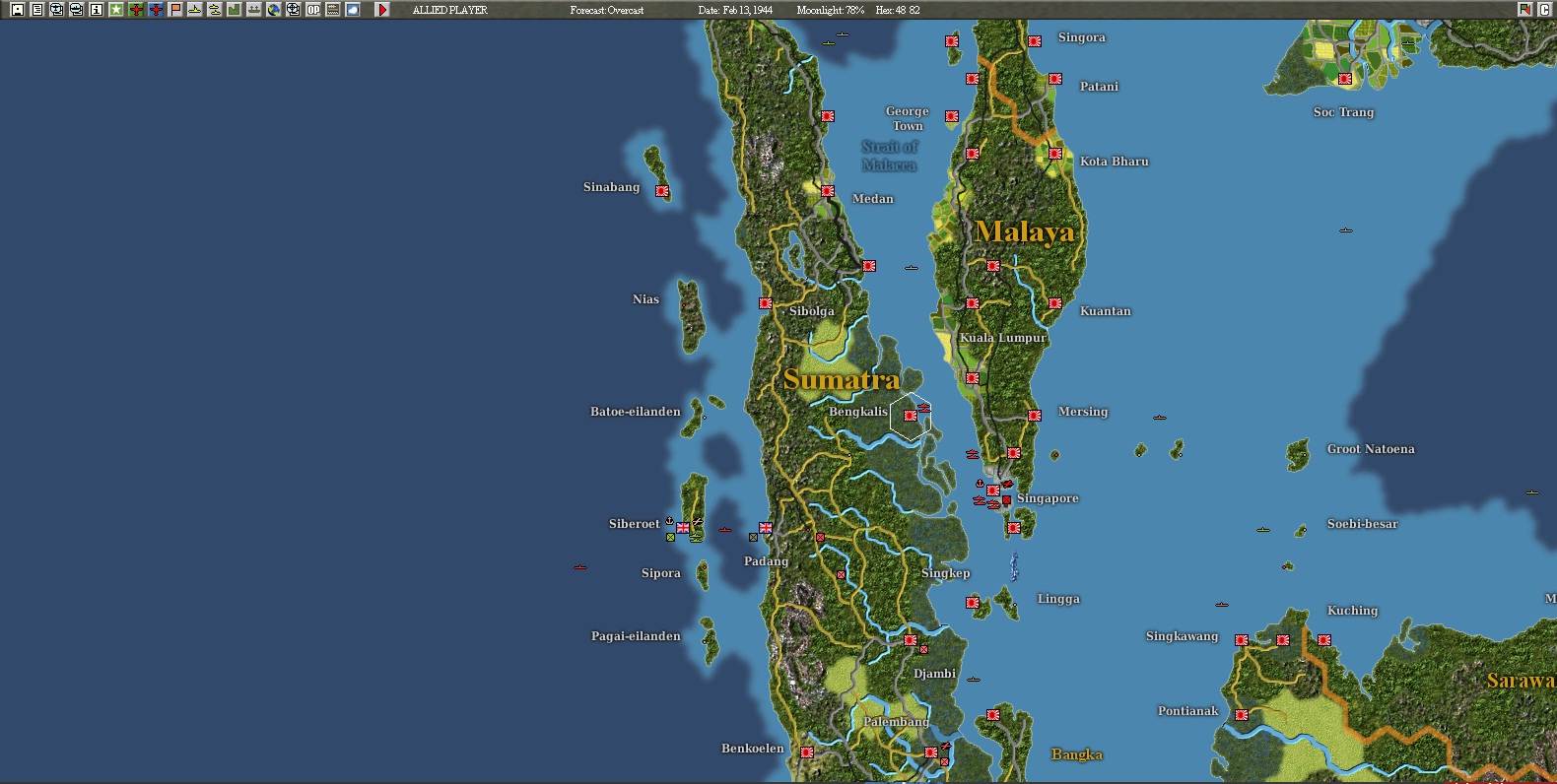Click the 'Palembang' map label
This screenshot has height=784, width=1557.
(896, 721)
